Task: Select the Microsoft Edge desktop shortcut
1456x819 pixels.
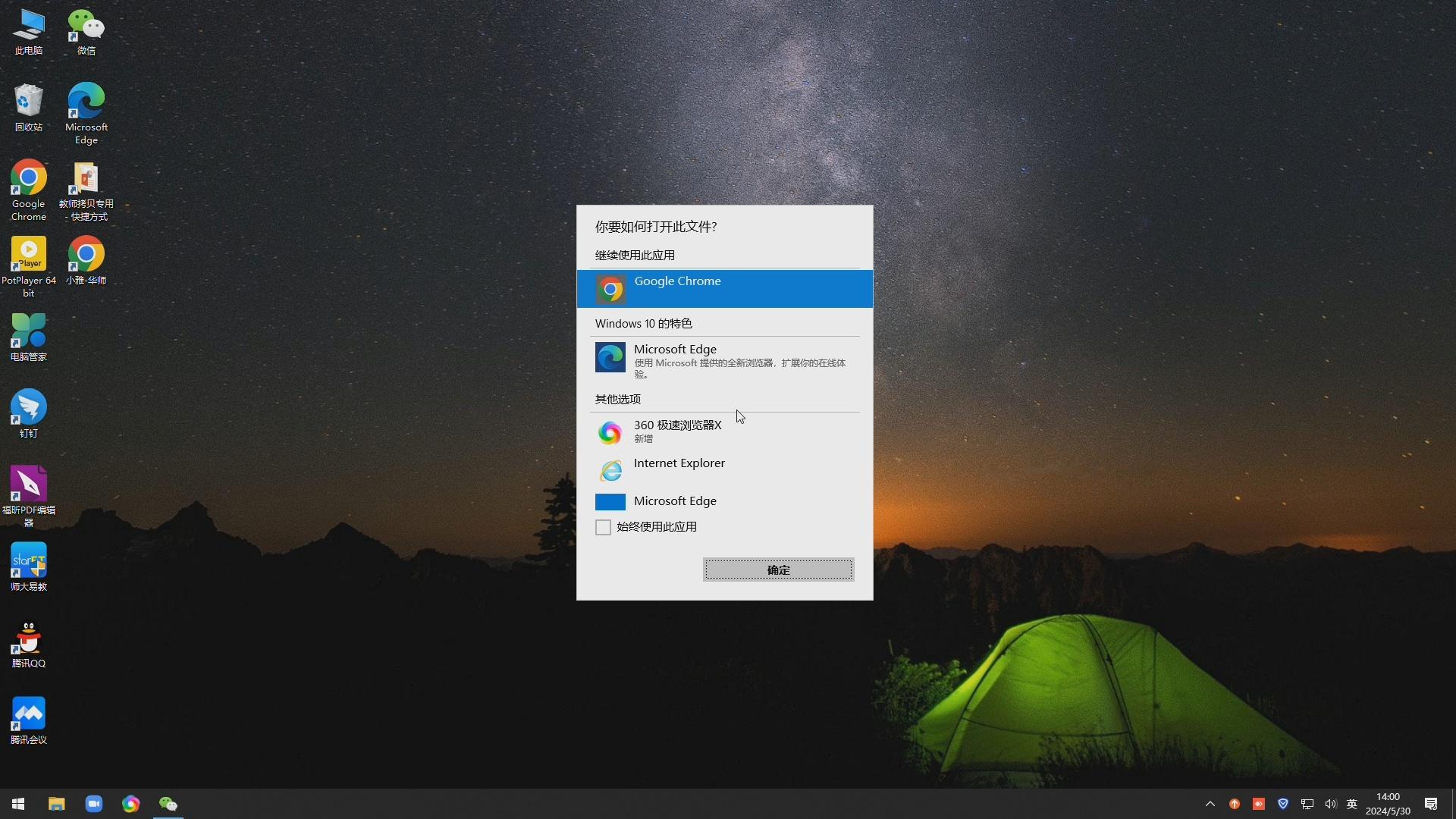Action: [x=86, y=114]
